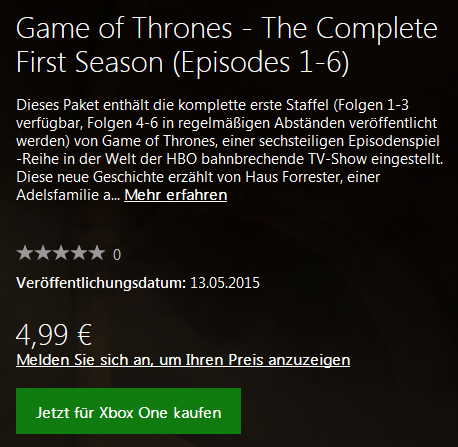This screenshot has height=447, width=458.
Task: Click the 4,99 € price
Action: pyautogui.click(x=54, y=335)
